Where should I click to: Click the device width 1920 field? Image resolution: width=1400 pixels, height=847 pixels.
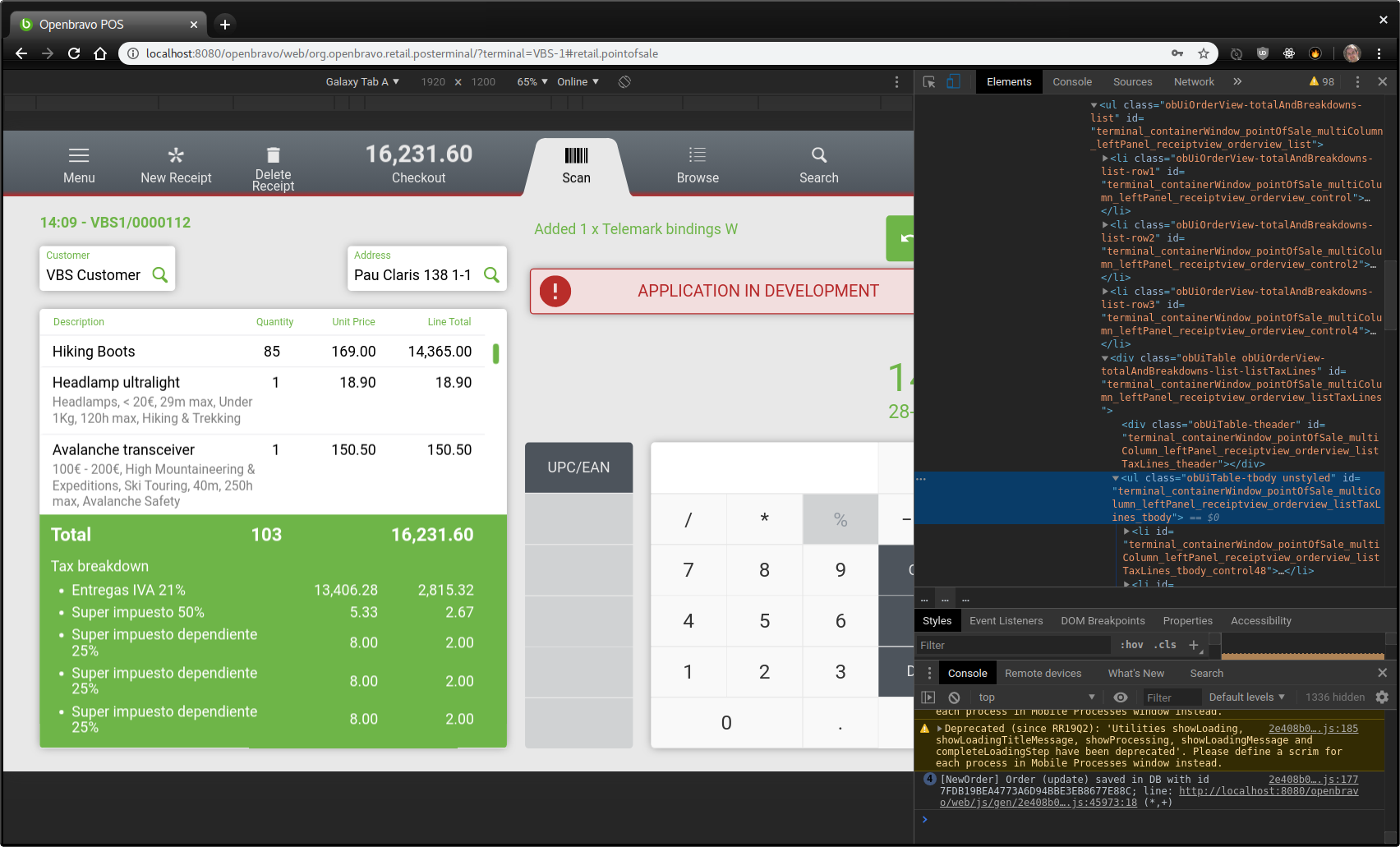click(433, 81)
